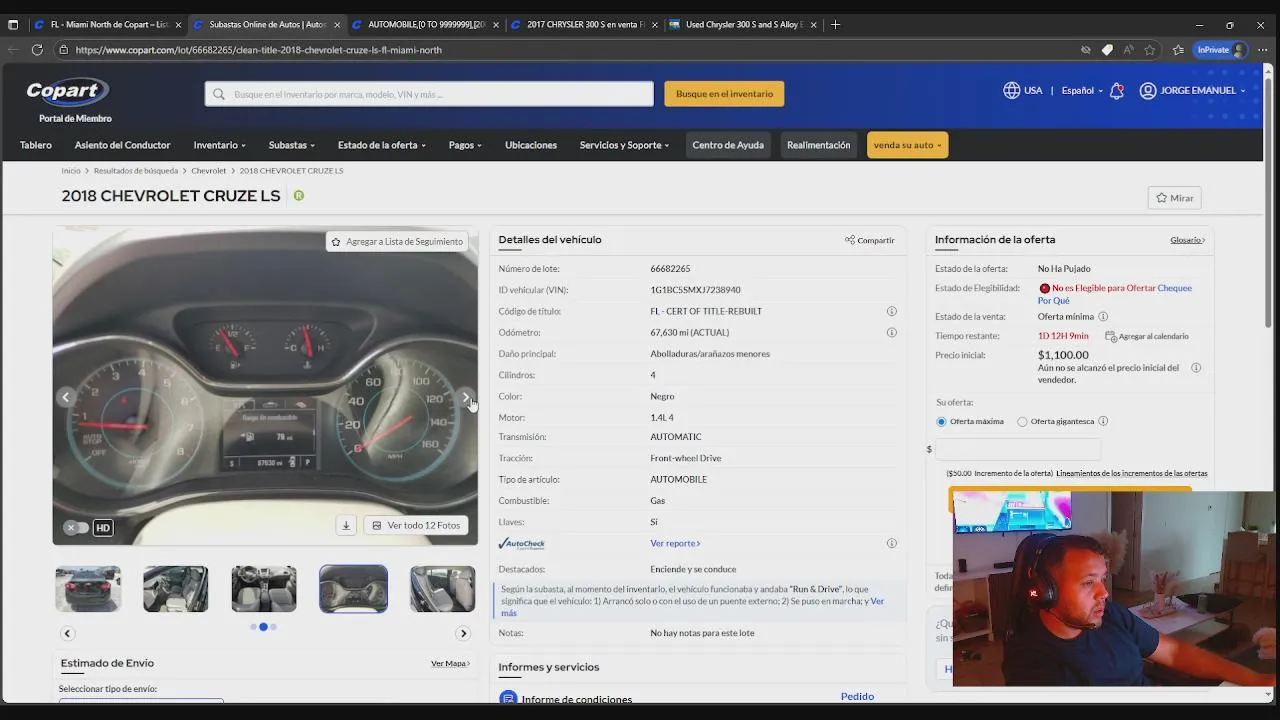Refresh the browser page

pos(37,49)
